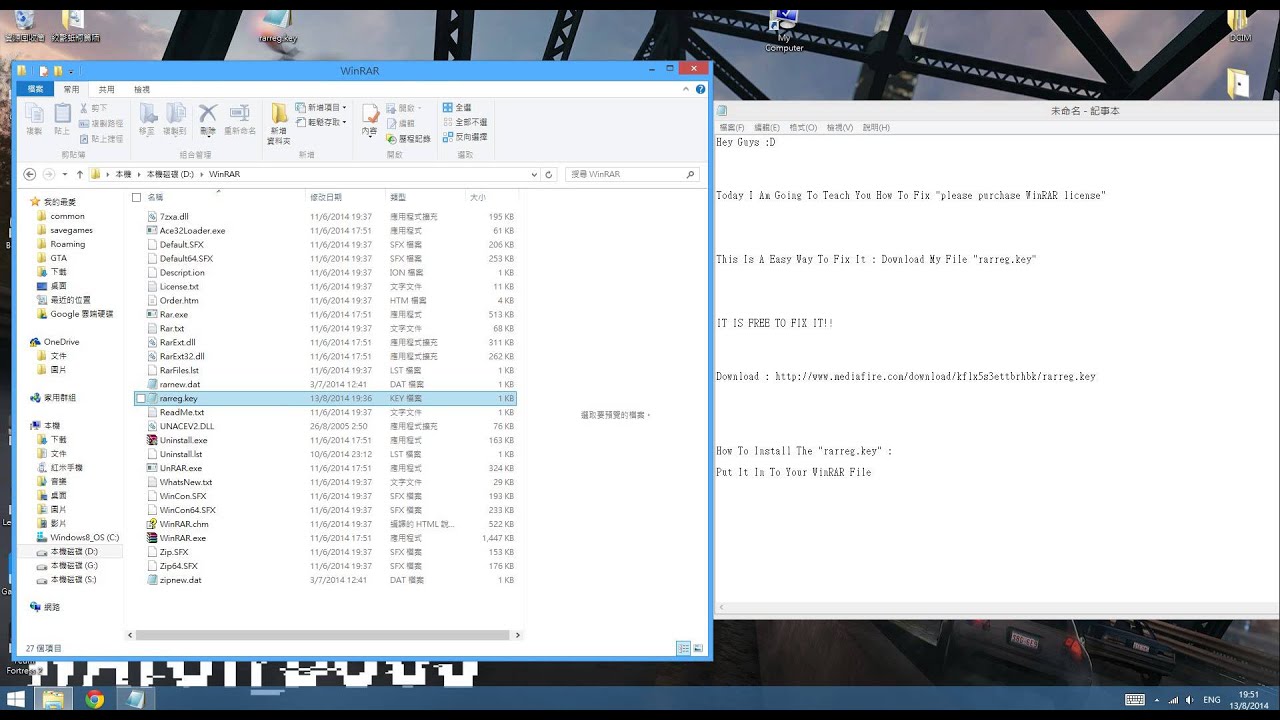Image resolution: width=1280 pixels, height=720 pixels.
Task: Open the recent locations dropdown beside Forward
Action: (x=66, y=174)
